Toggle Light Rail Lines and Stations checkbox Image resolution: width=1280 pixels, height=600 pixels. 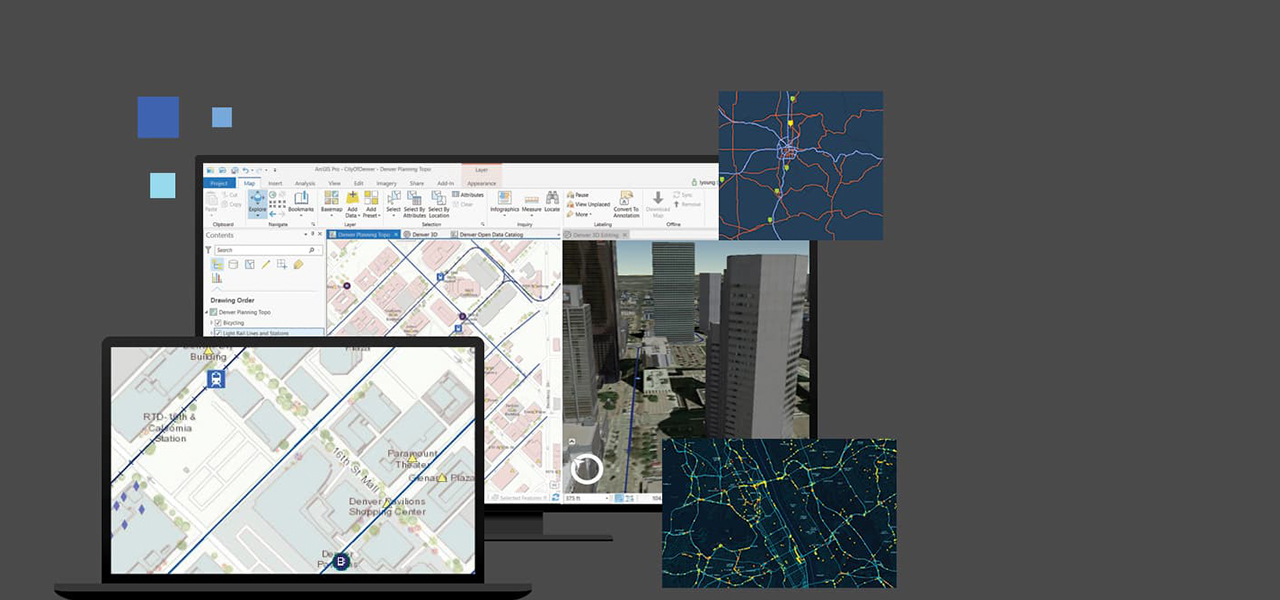coord(217,333)
